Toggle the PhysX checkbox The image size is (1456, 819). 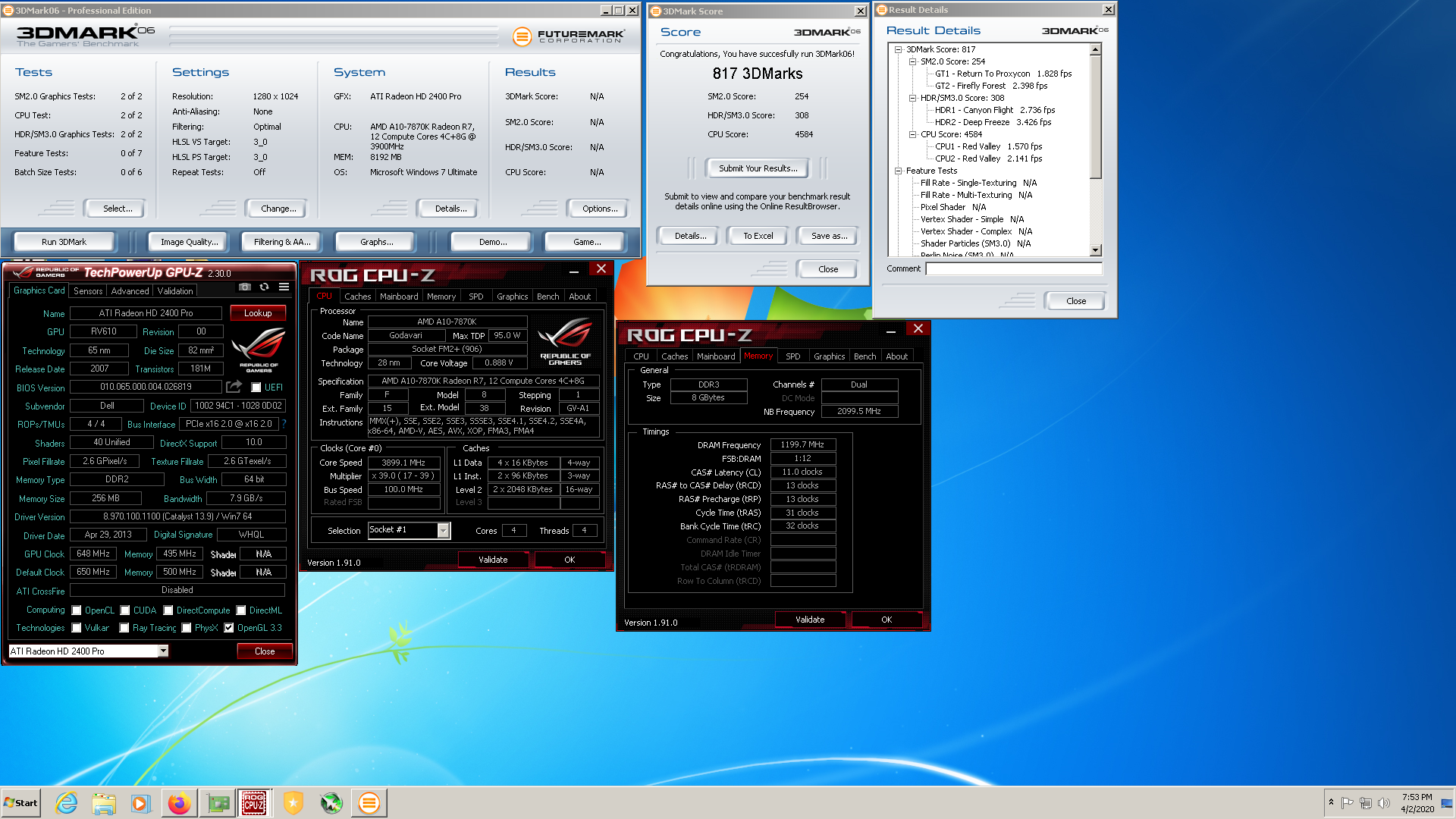[x=187, y=628]
